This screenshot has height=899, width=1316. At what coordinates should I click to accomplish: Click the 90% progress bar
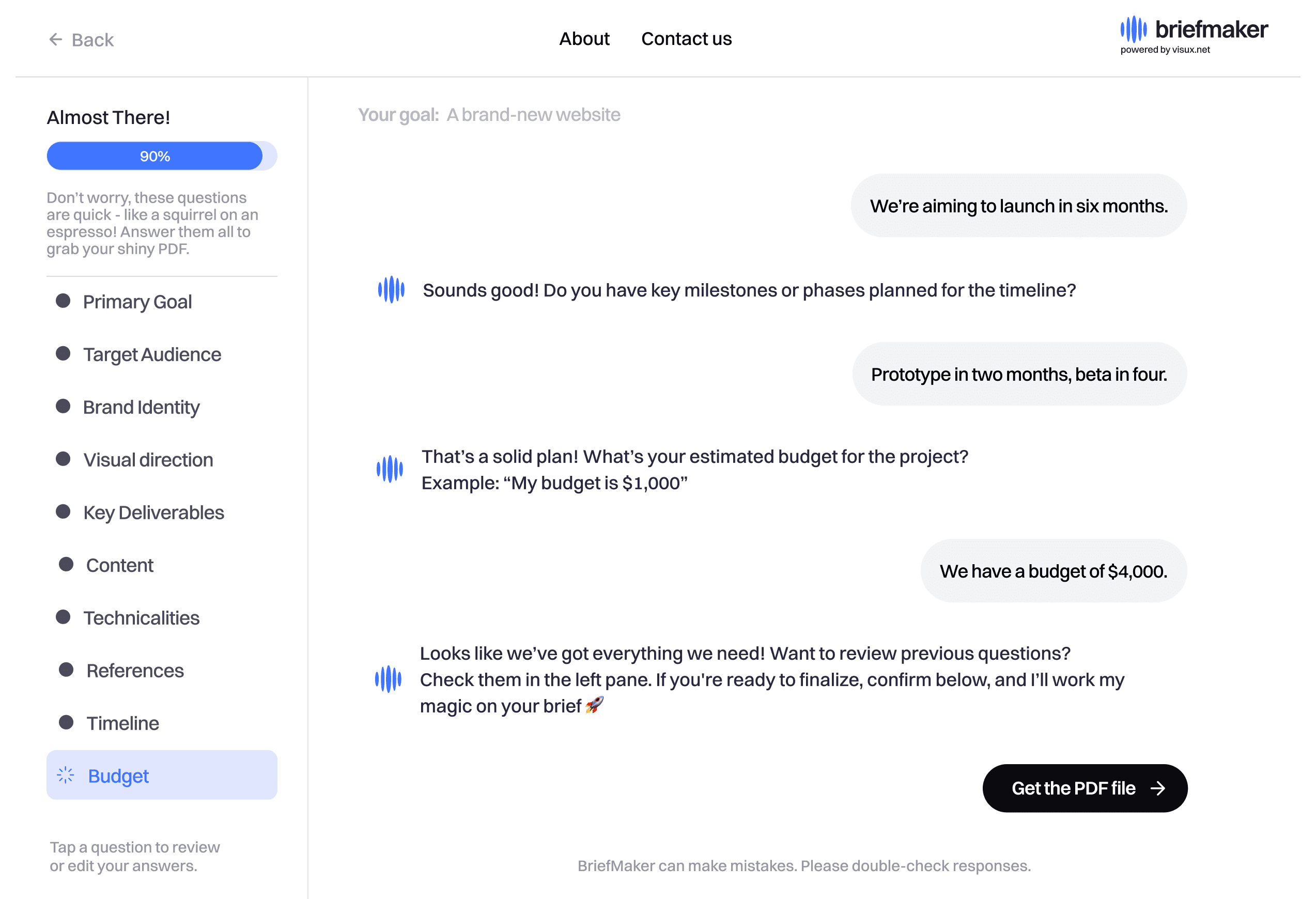click(162, 156)
